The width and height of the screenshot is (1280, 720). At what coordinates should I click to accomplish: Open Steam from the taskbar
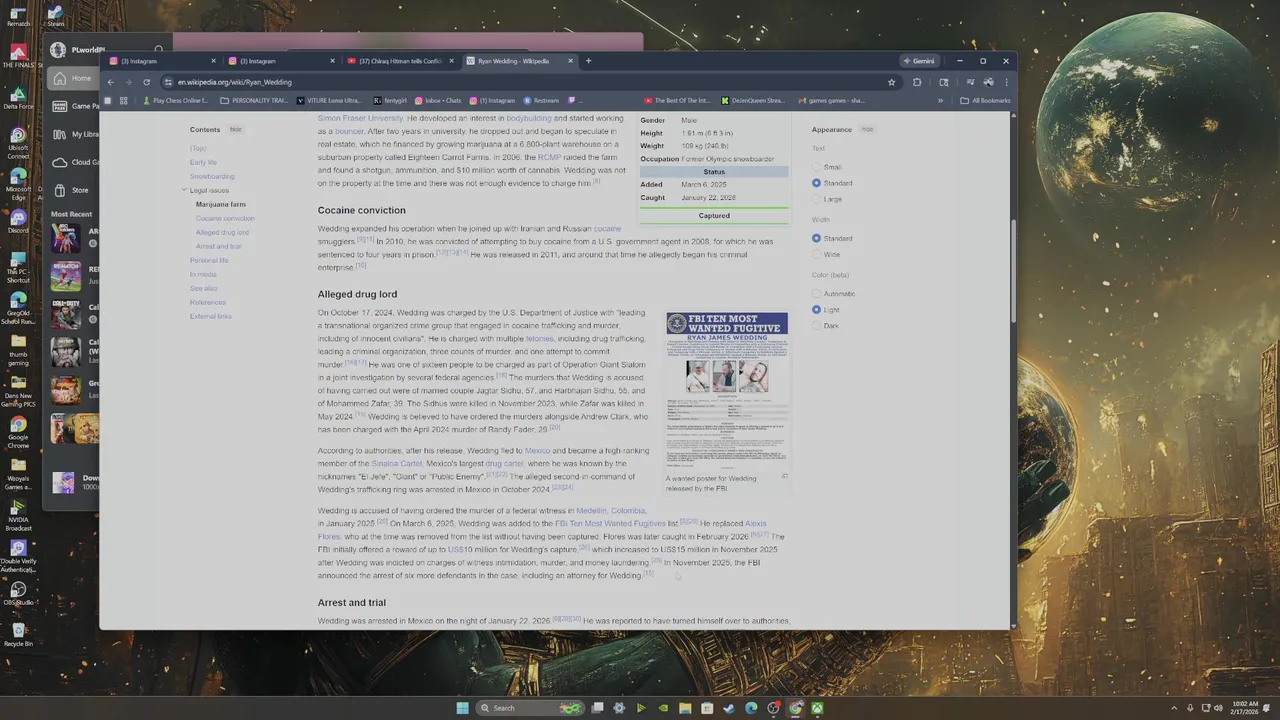tap(729, 708)
